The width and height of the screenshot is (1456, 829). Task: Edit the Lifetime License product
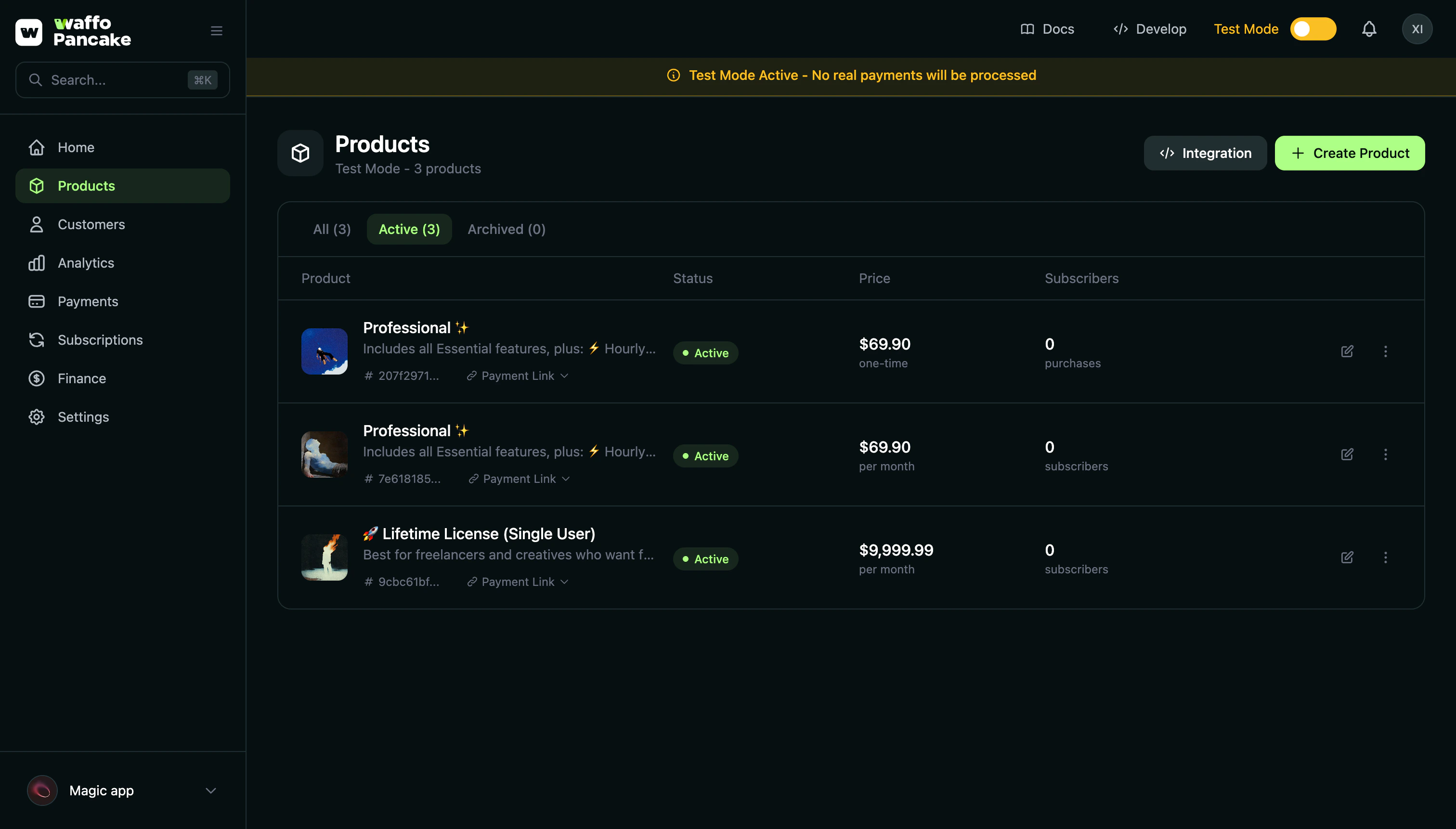coord(1347,557)
